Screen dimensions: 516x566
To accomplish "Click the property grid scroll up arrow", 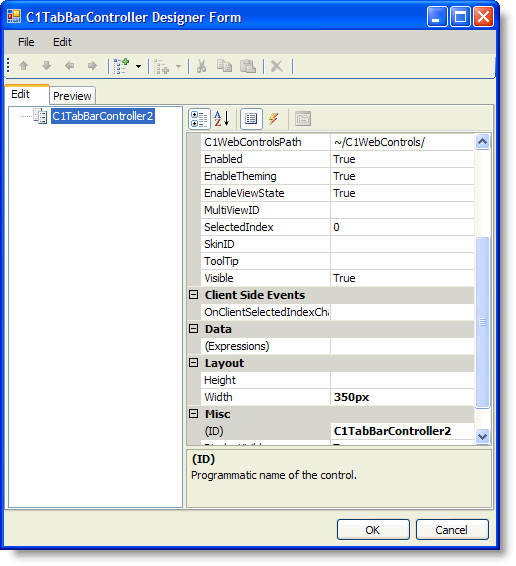I will (x=482, y=142).
